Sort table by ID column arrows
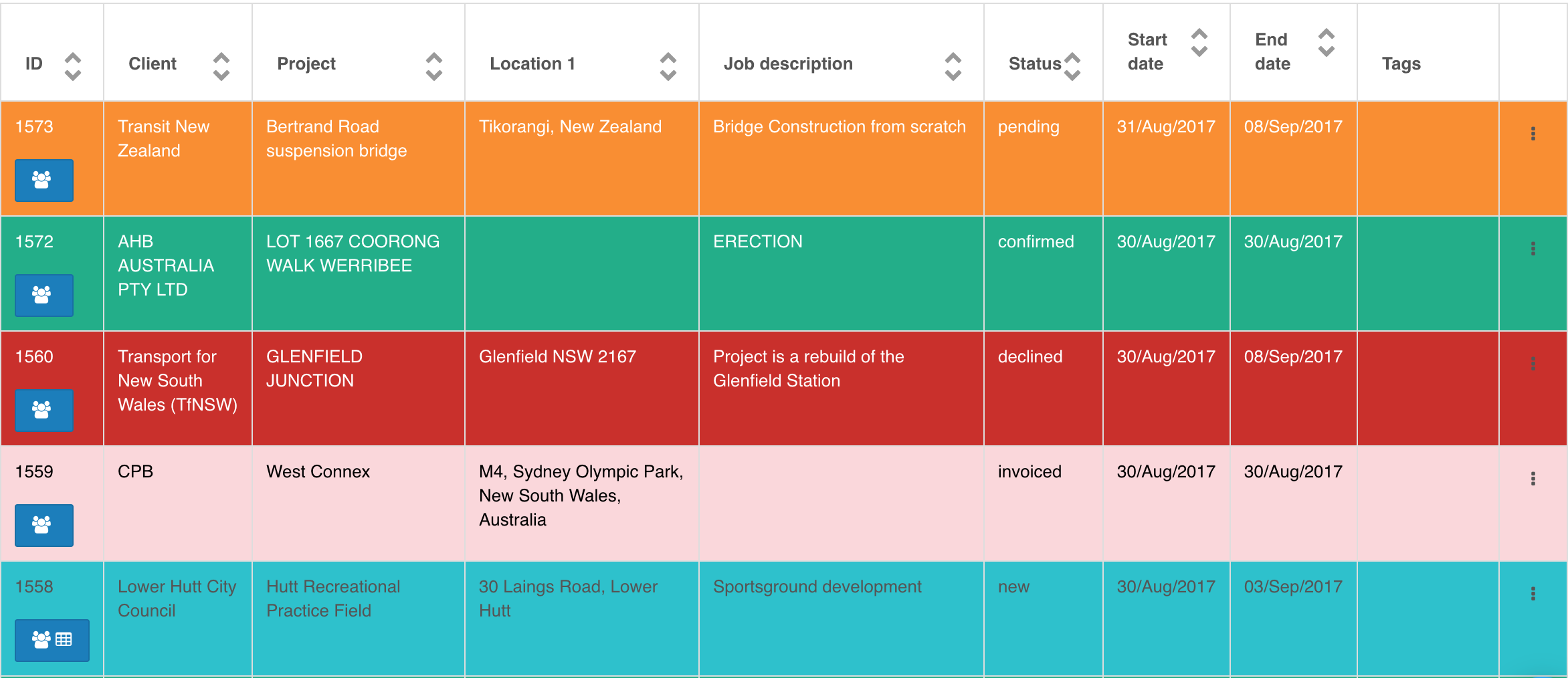This screenshot has height=678, width=1568. [x=72, y=66]
